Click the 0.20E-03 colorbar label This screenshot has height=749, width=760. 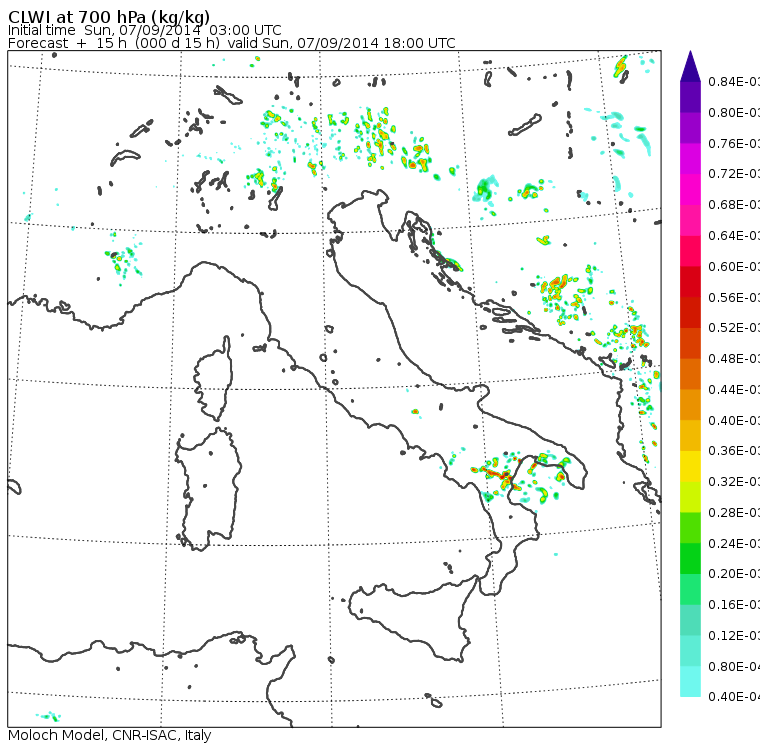(x=734, y=574)
